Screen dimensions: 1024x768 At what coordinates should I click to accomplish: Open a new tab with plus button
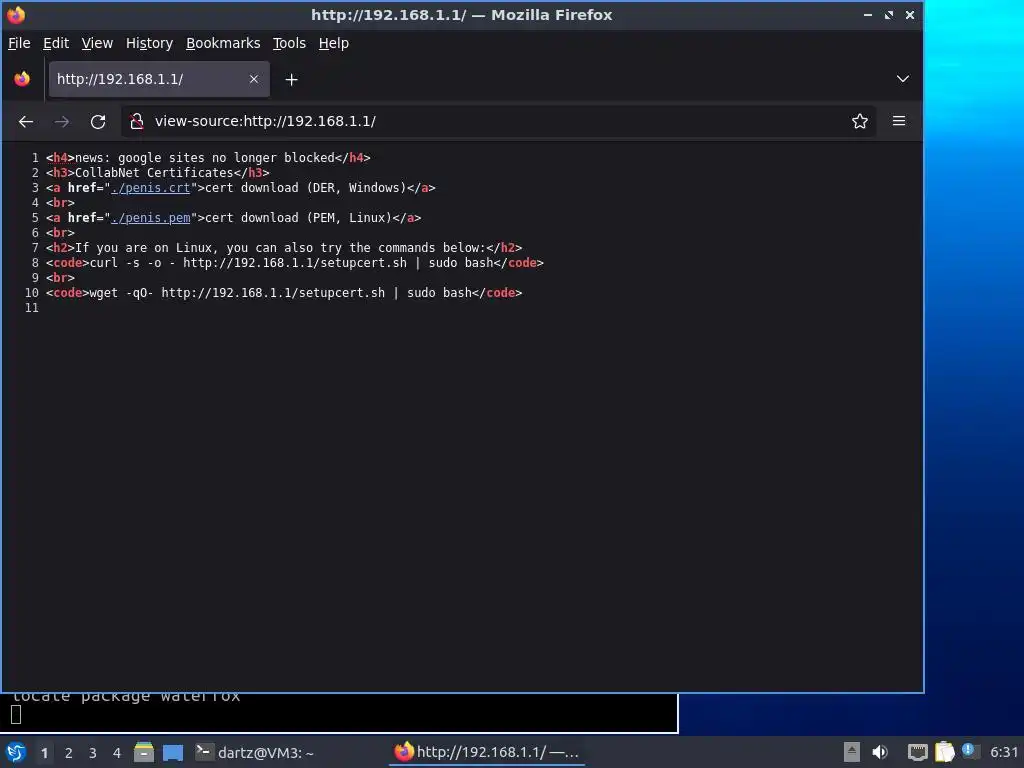[291, 80]
